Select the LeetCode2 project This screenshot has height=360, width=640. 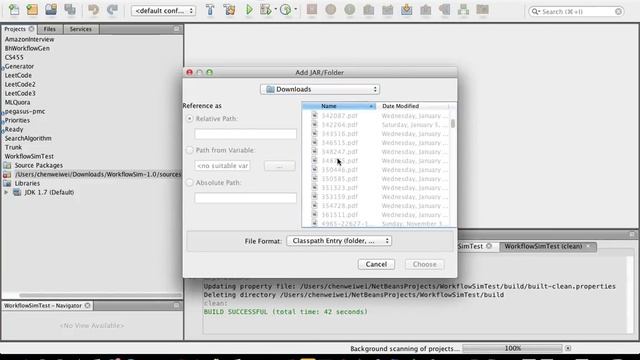(20, 84)
